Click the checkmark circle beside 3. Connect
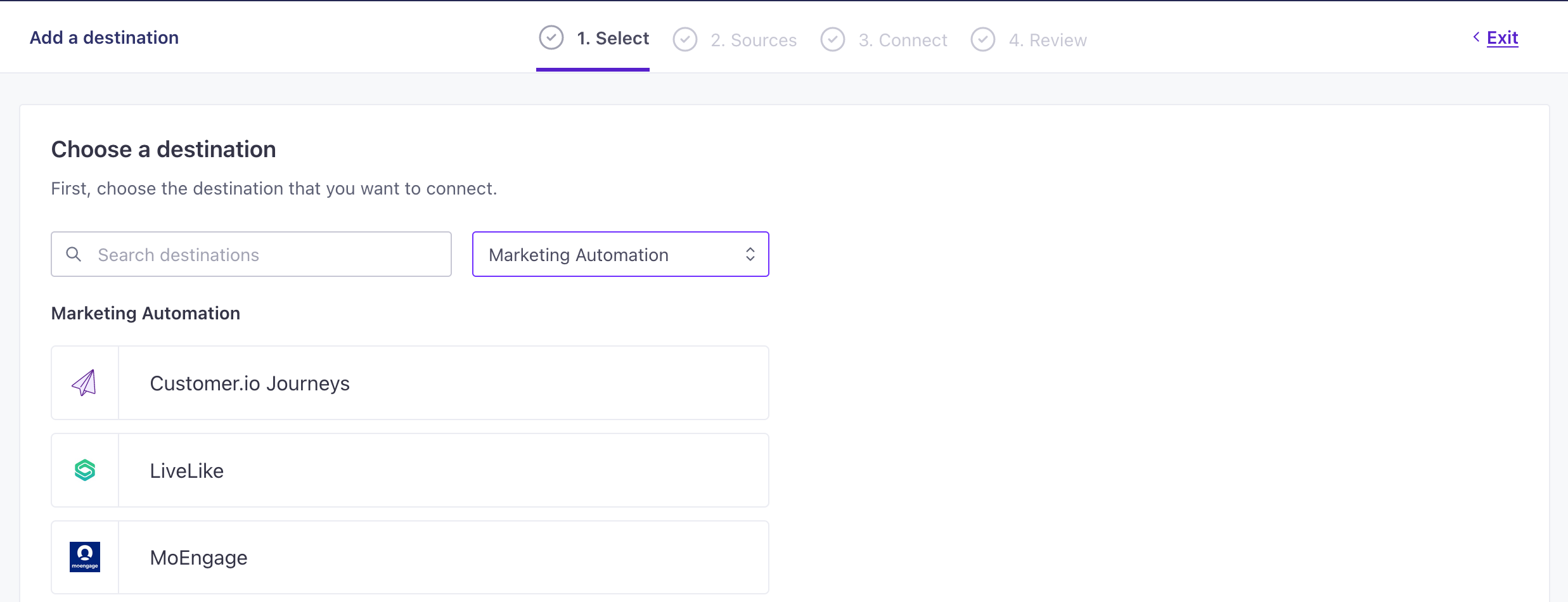1568x602 pixels. pyautogui.click(x=833, y=39)
